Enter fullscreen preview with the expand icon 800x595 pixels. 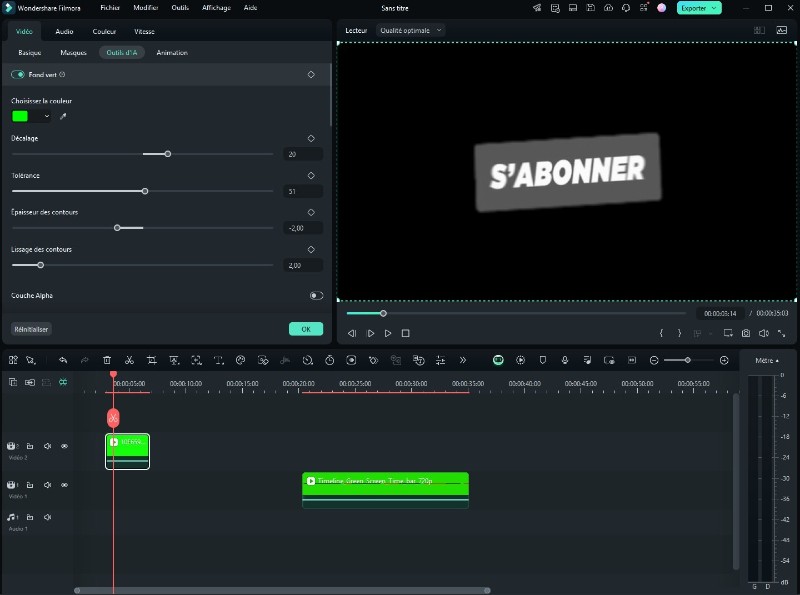(782, 333)
